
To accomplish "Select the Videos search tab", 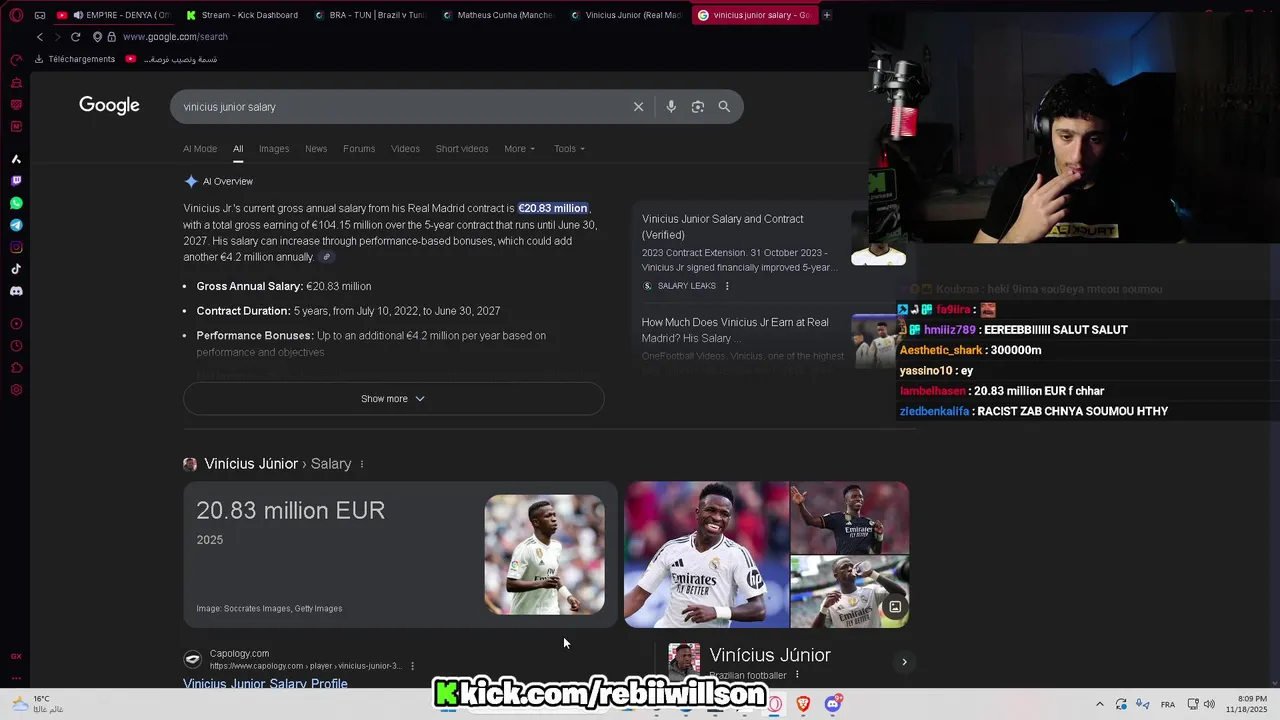I will (405, 149).
